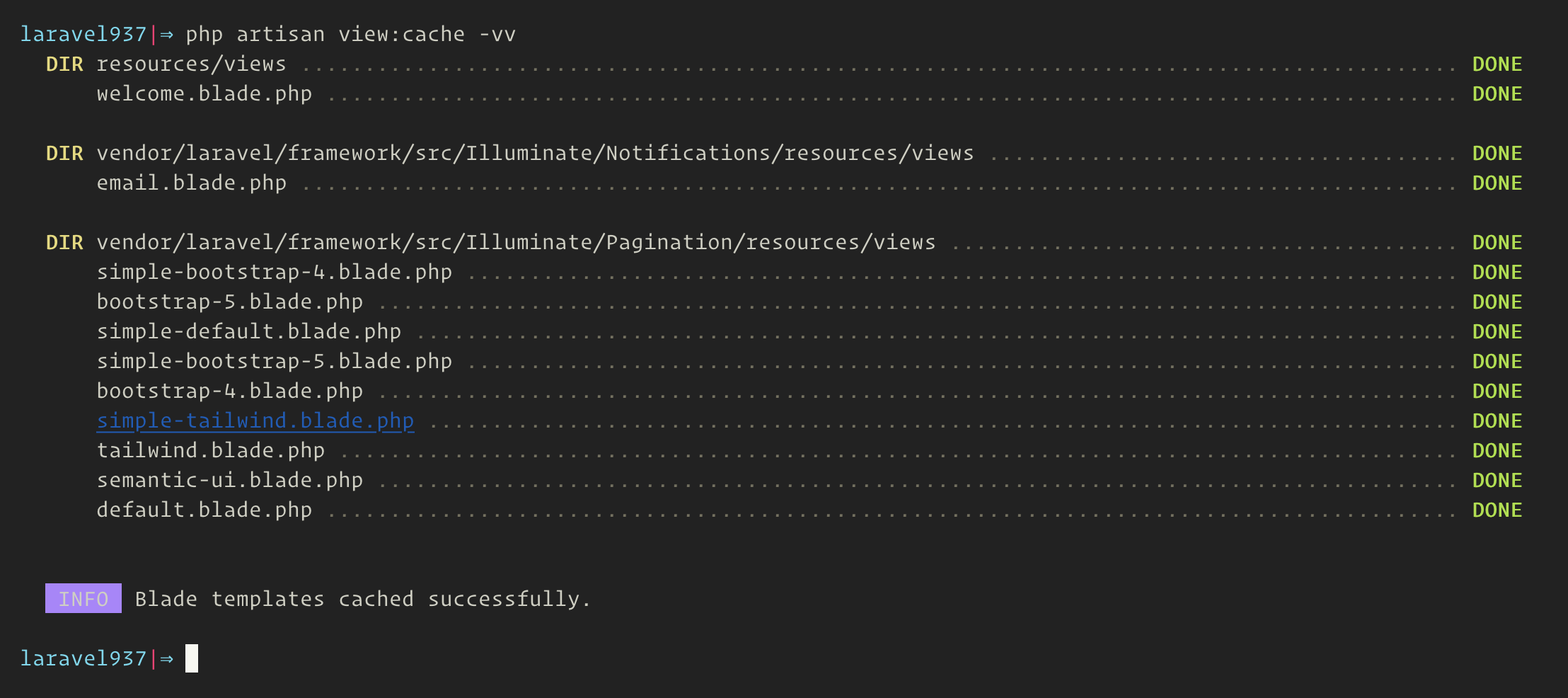
Task: Click the top laravel937 prompt label
Action: pos(83,35)
